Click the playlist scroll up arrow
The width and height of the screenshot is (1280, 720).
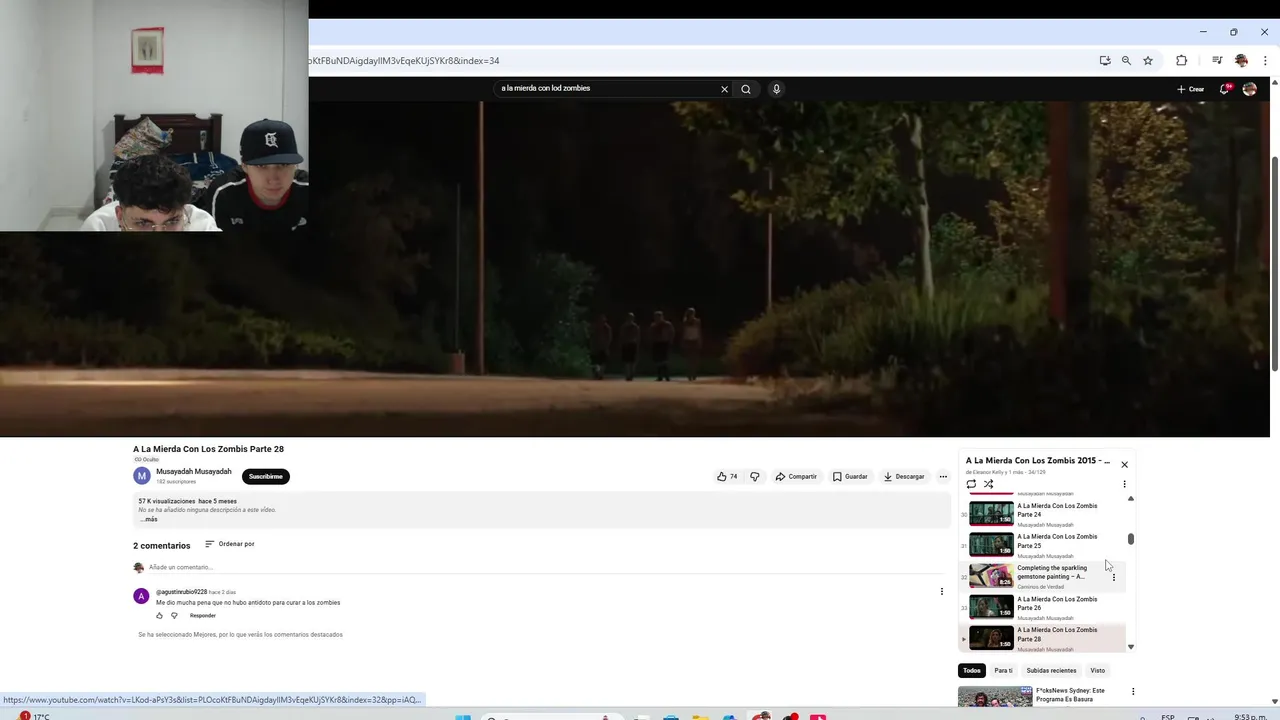tap(1131, 498)
